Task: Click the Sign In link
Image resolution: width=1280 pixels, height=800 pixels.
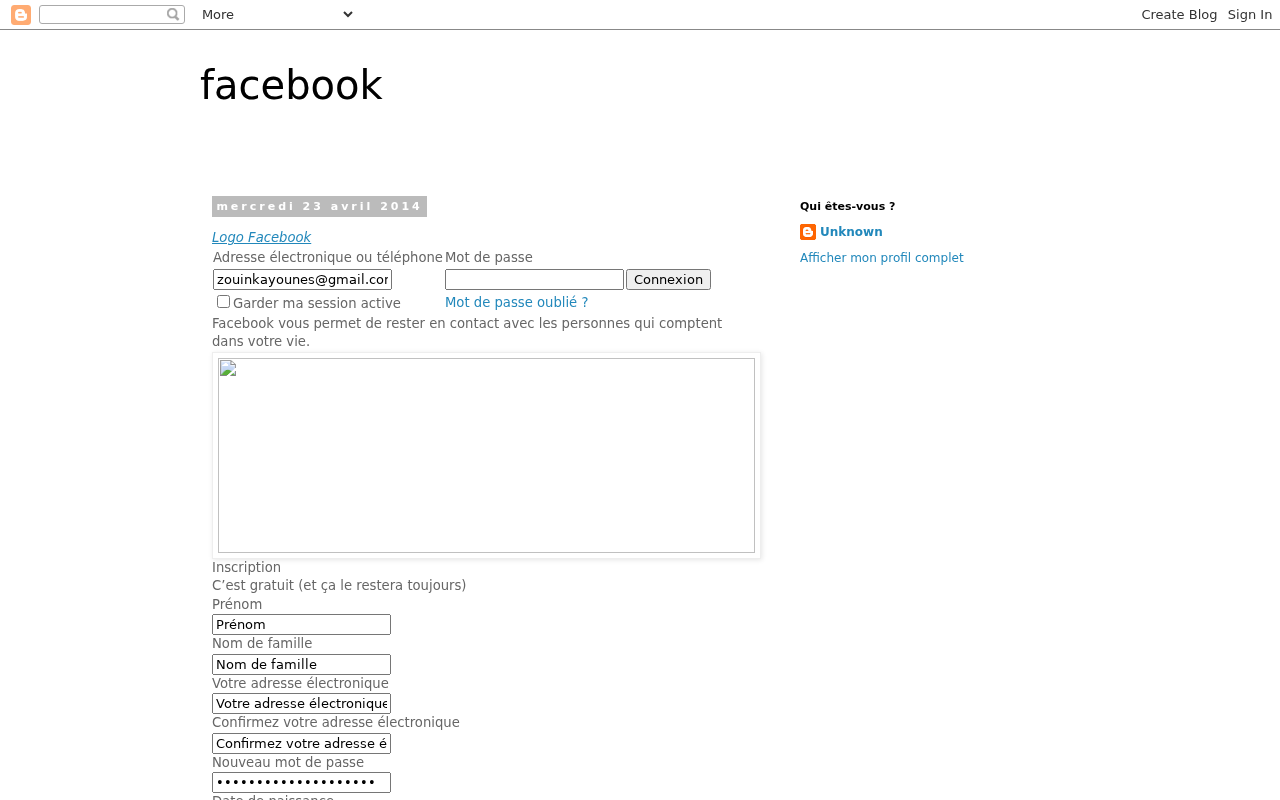Action: [x=1250, y=14]
